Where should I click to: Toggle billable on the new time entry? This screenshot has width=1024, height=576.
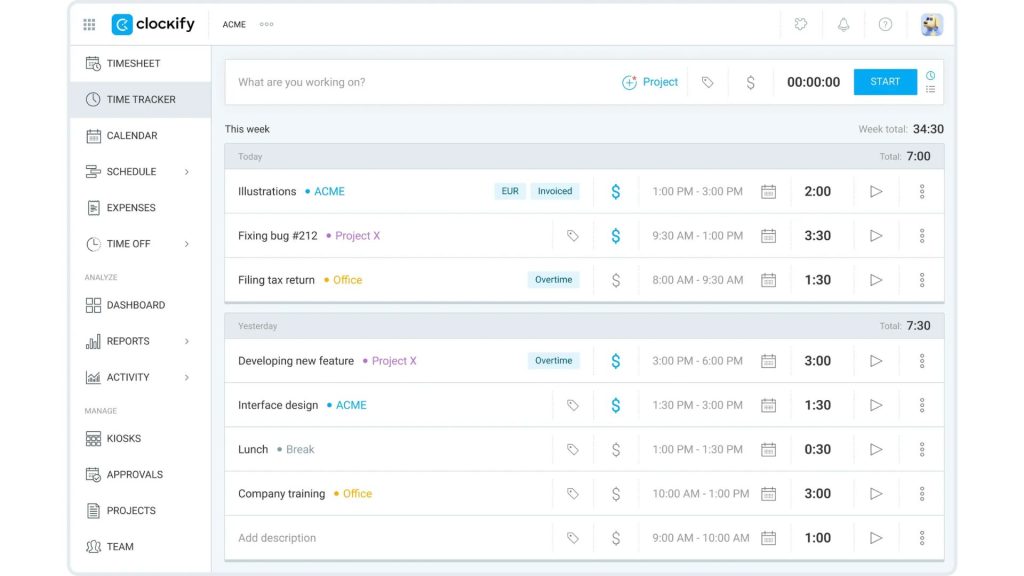(x=750, y=82)
